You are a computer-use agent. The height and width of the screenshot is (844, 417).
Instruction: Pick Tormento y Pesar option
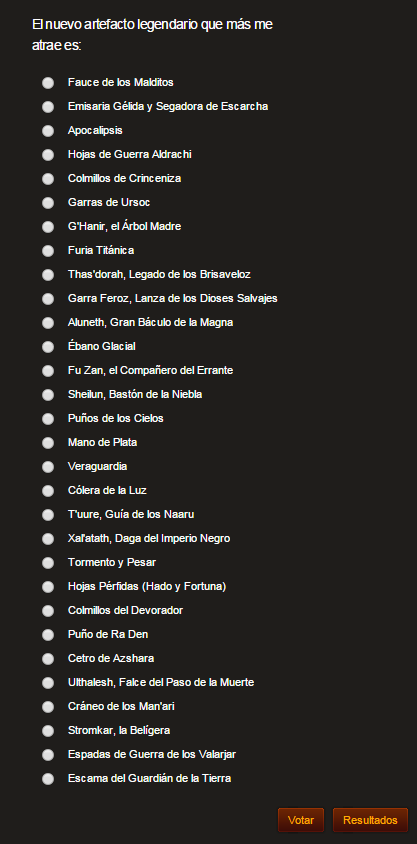pos(48,563)
